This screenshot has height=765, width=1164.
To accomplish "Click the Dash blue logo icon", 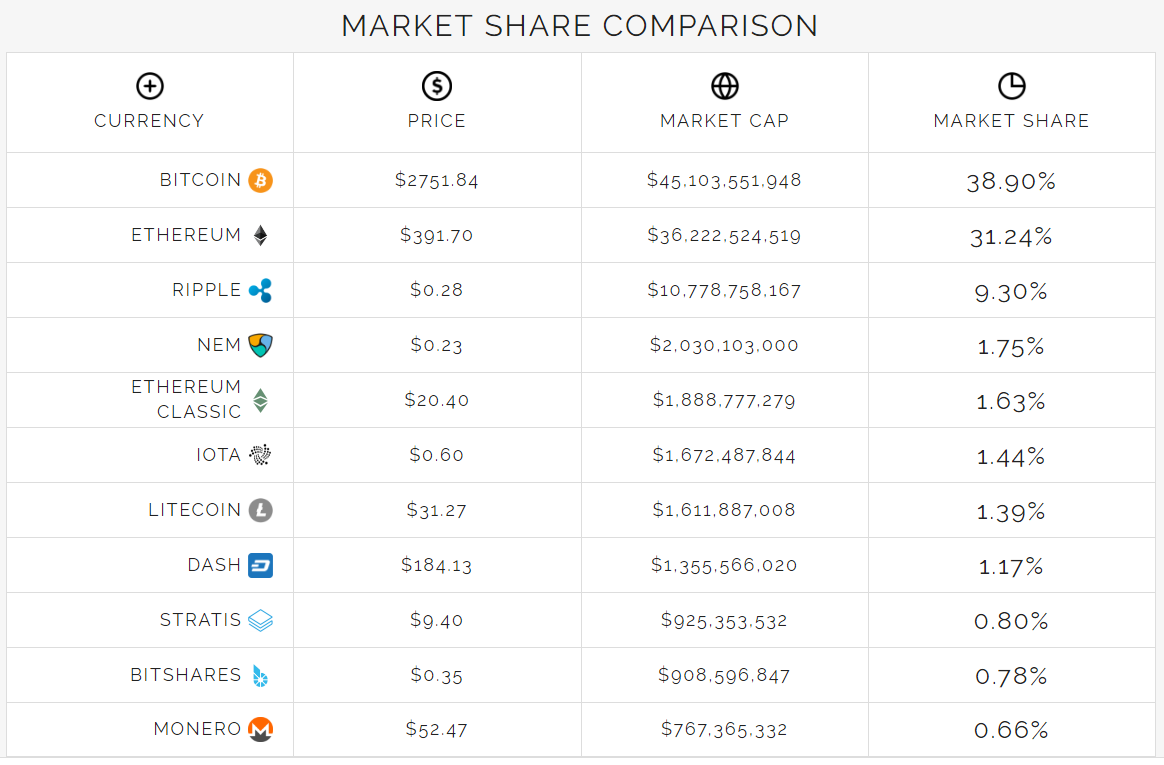I will (260, 565).
